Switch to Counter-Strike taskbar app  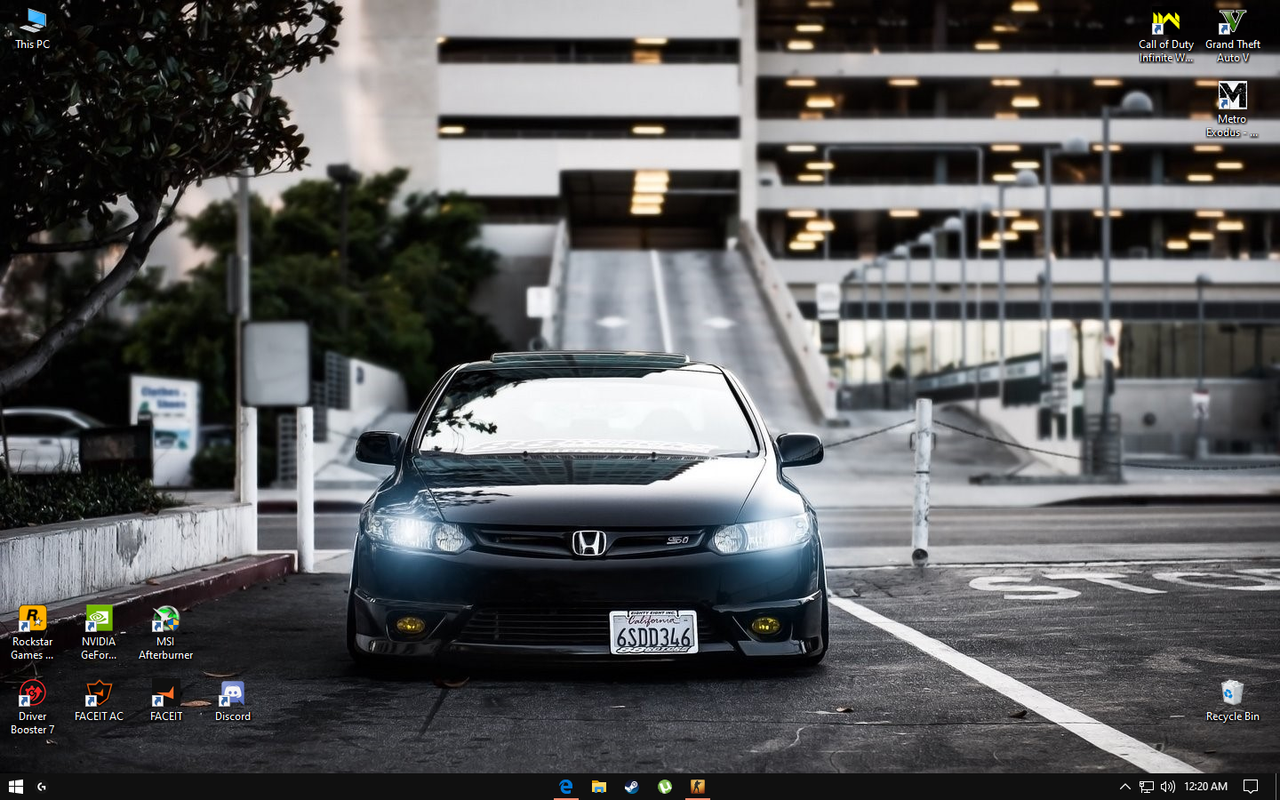click(697, 787)
